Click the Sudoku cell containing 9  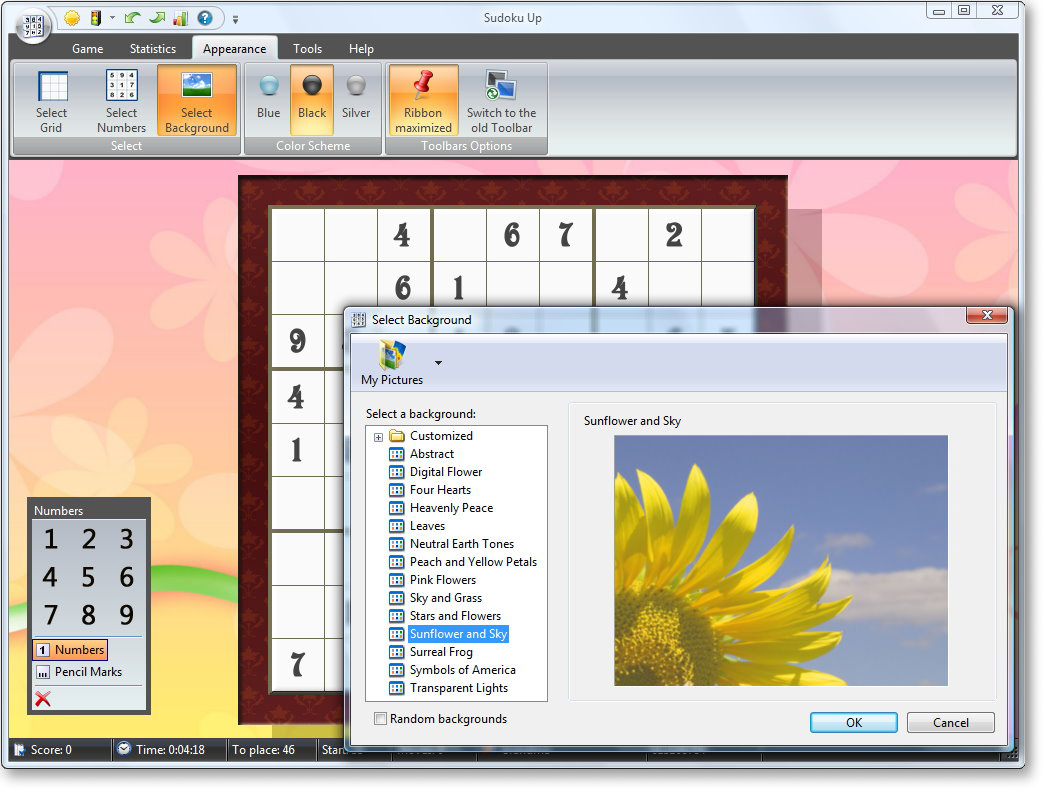click(298, 342)
